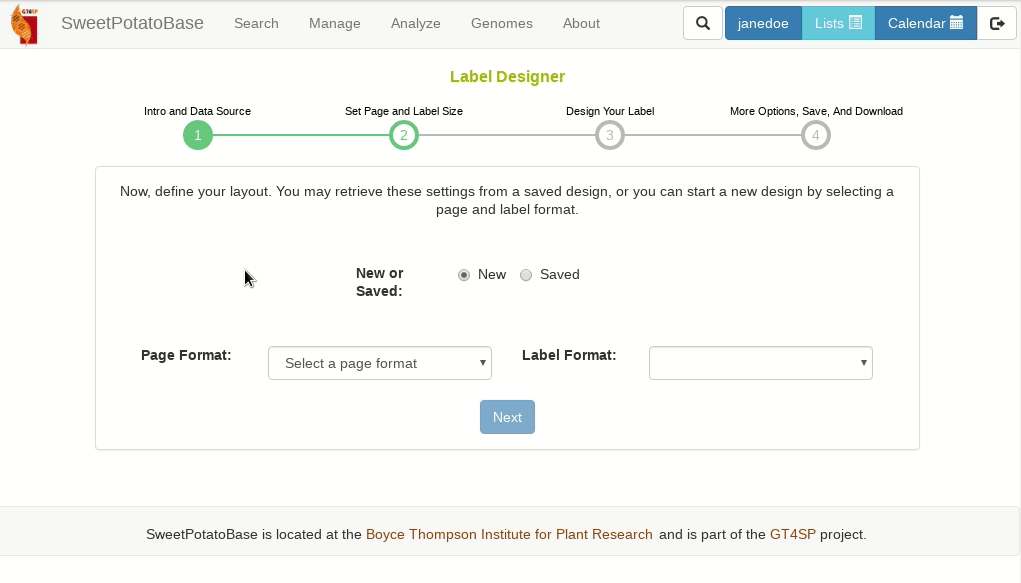Screen dimensions: 1021x583
Task: Click step 1 circle, Intro and Data Source
Action: pyautogui.click(x=197, y=135)
